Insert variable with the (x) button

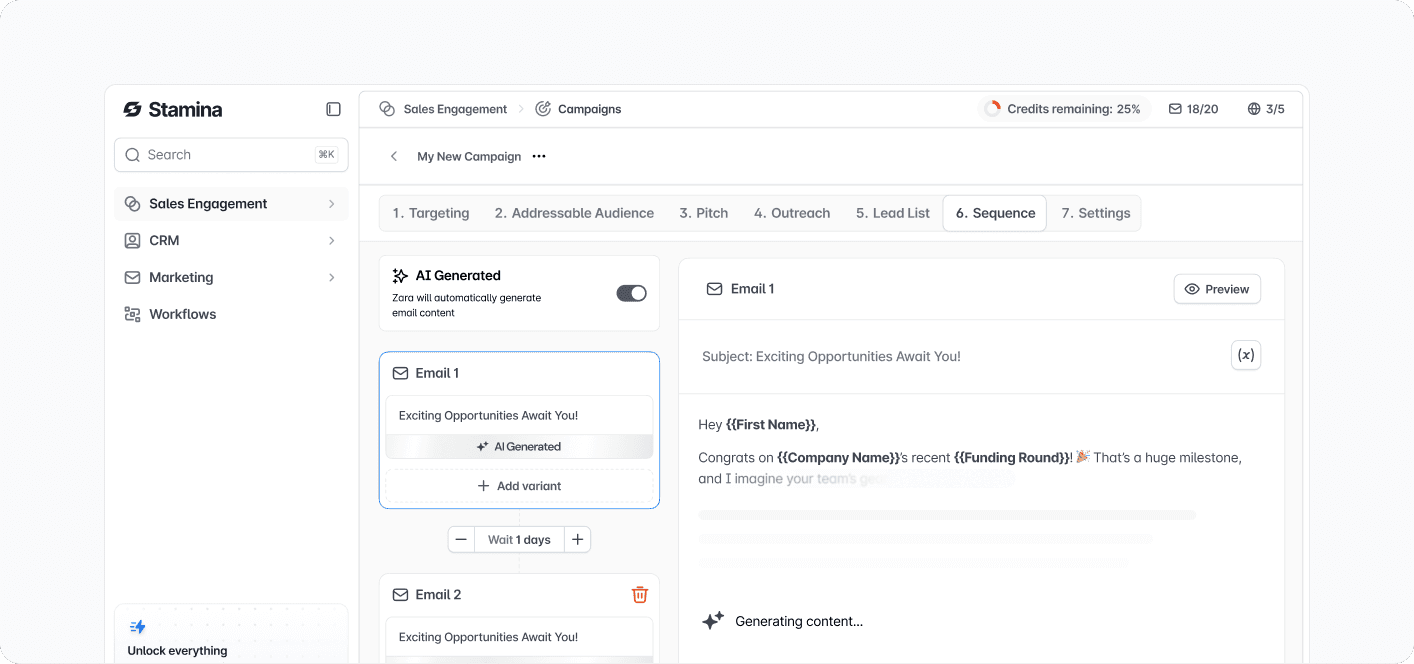[1246, 355]
